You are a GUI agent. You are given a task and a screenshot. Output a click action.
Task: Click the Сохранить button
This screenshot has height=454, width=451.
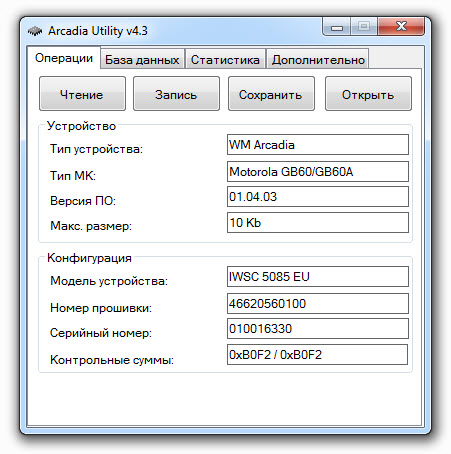tap(271, 94)
